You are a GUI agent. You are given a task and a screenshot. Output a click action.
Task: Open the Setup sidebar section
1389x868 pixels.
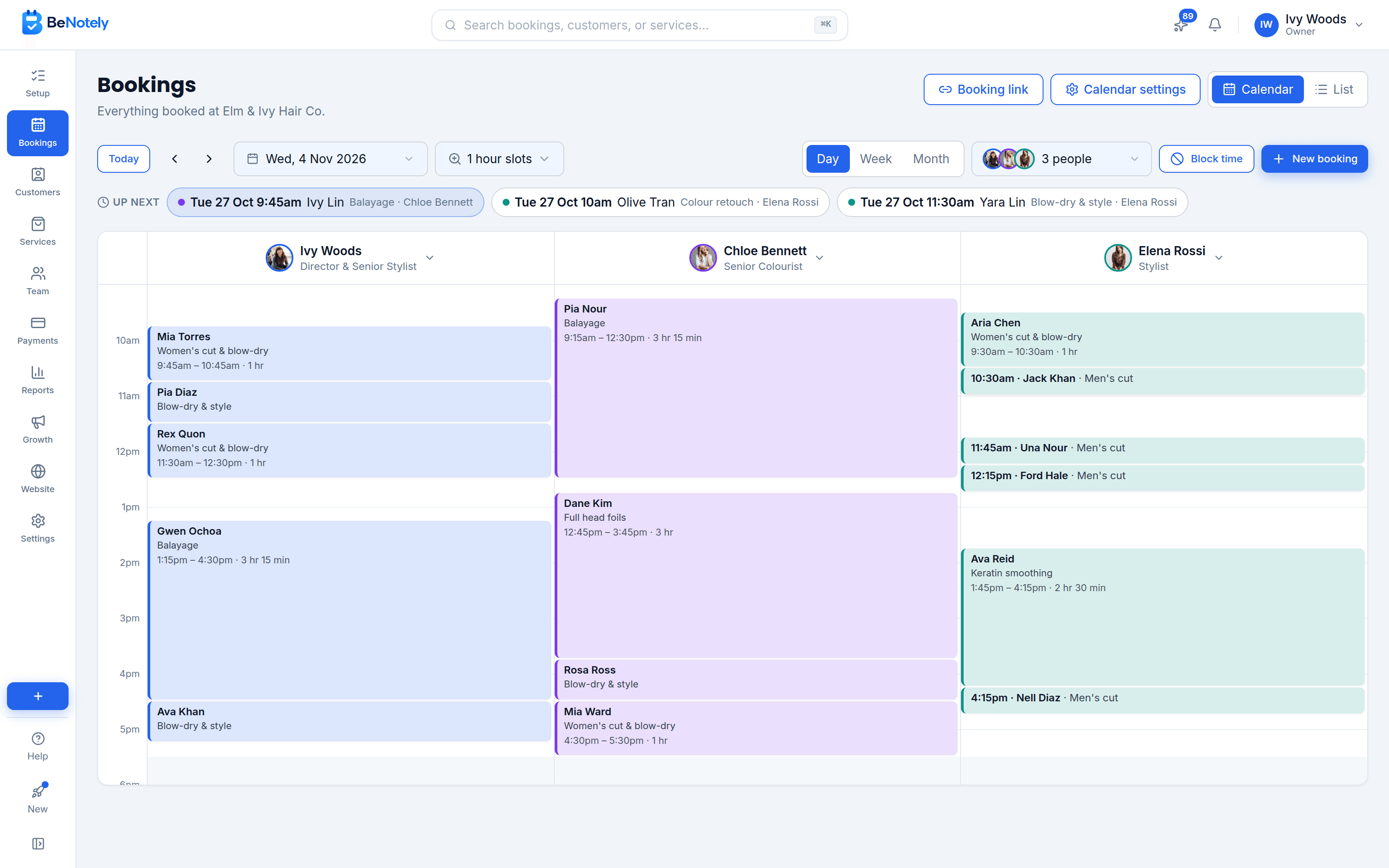coord(37,83)
